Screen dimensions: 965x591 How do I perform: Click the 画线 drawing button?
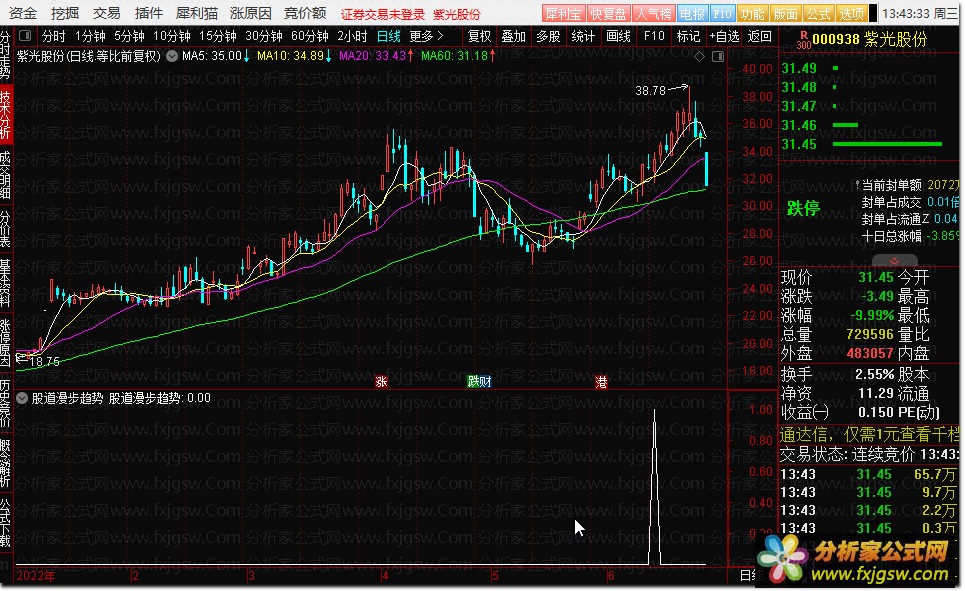click(618, 36)
